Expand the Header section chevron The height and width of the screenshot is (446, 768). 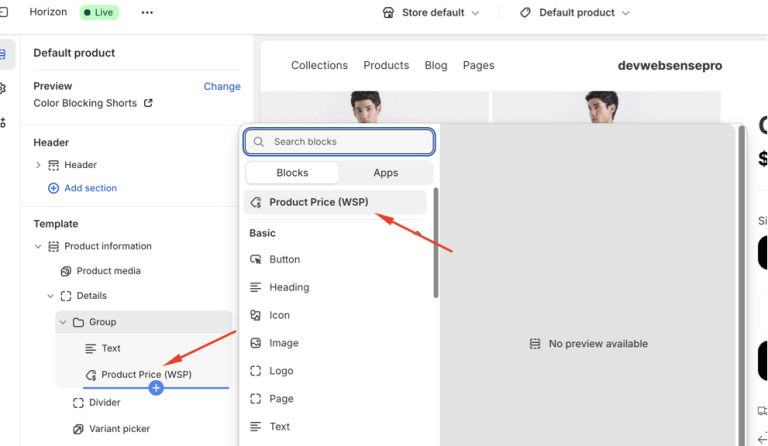click(x=38, y=165)
